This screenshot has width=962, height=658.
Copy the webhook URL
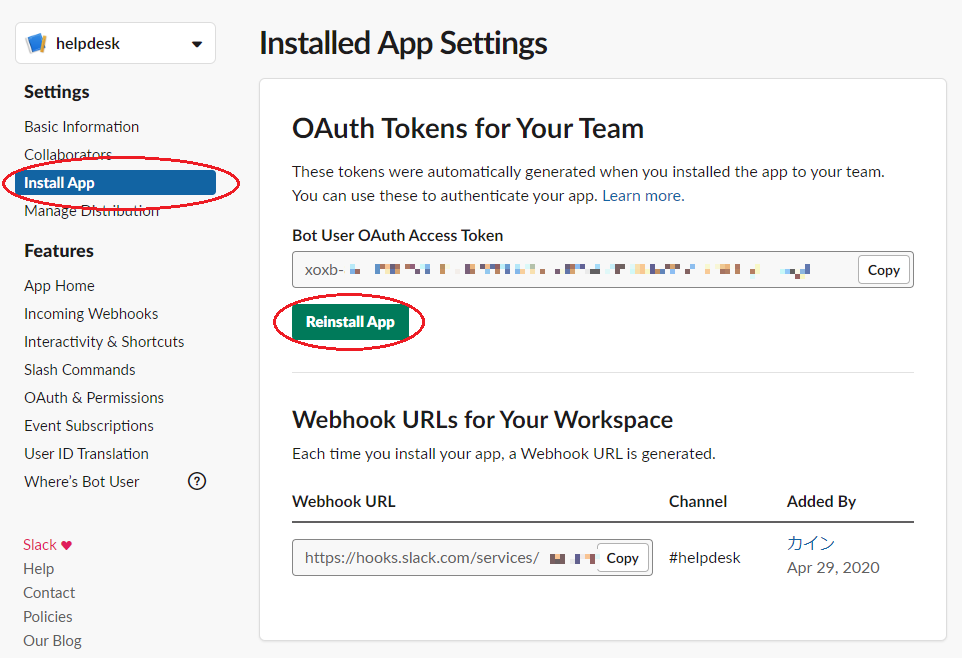pos(623,558)
